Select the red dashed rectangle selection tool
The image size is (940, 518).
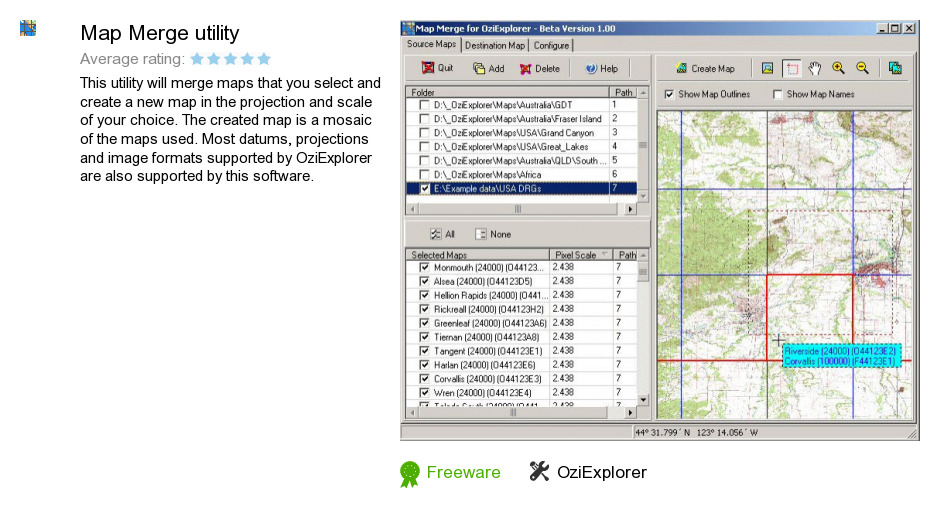tap(792, 68)
